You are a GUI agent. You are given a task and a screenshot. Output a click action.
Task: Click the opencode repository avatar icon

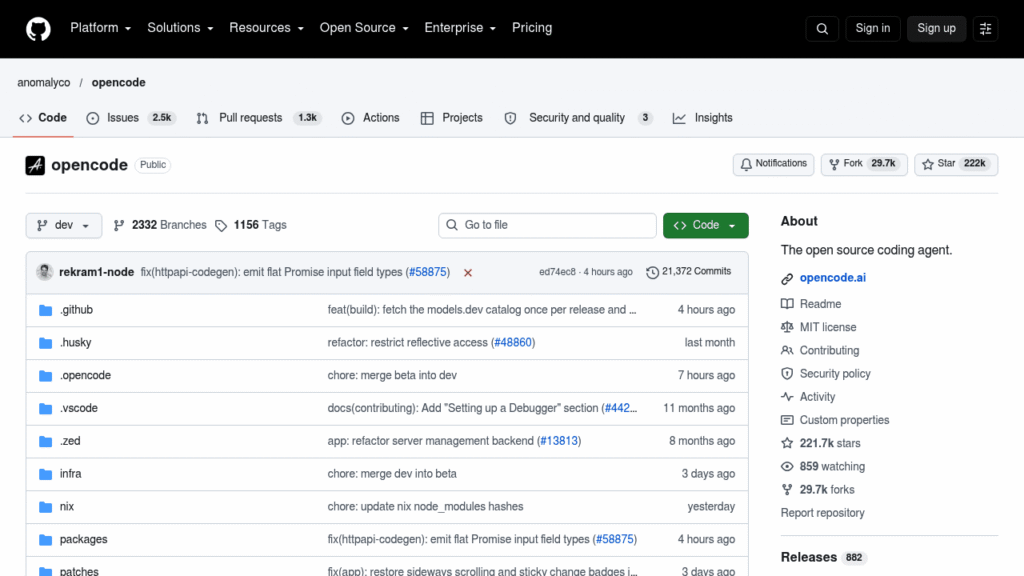pos(35,165)
